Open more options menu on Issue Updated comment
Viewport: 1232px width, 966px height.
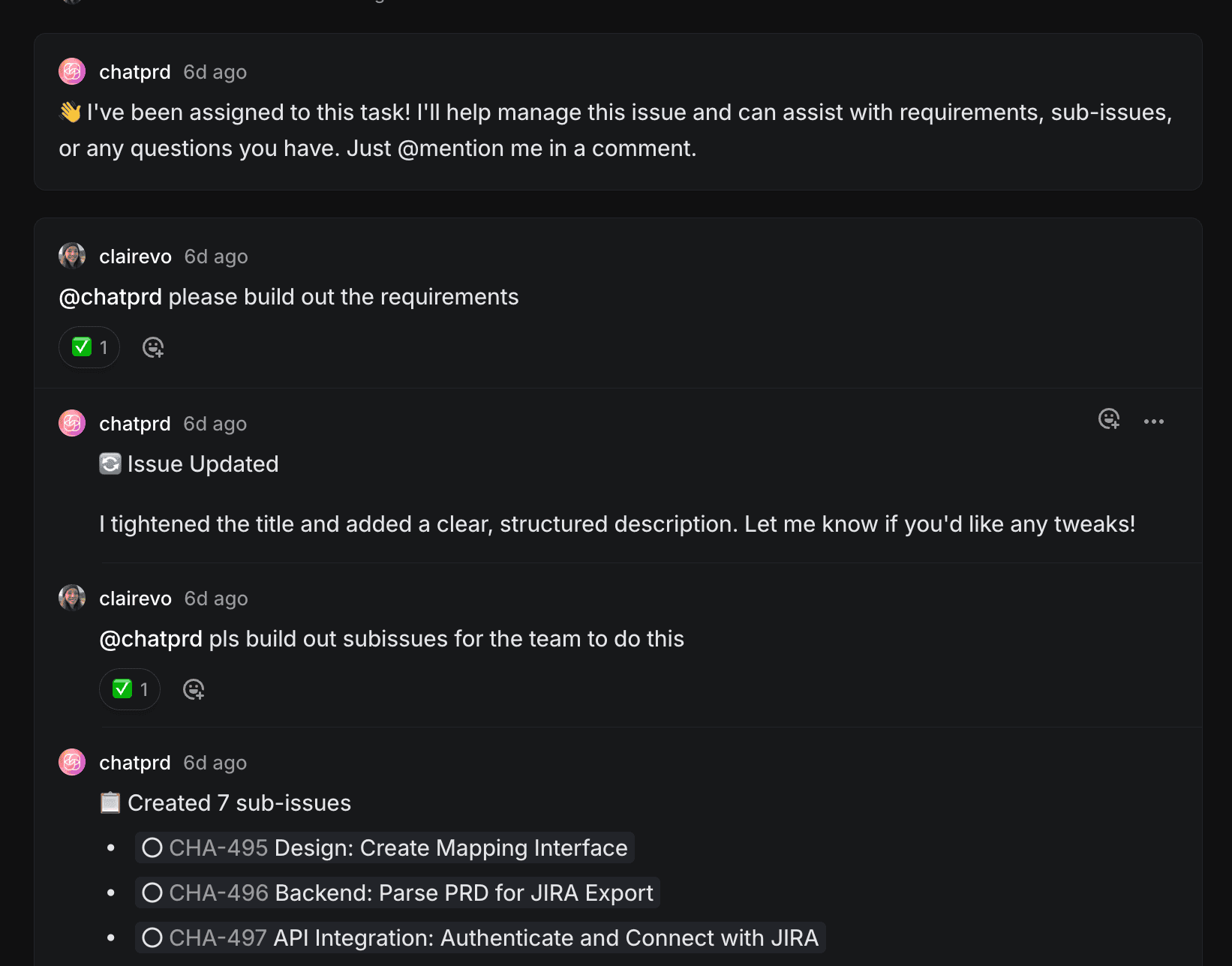click(1153, 421)
